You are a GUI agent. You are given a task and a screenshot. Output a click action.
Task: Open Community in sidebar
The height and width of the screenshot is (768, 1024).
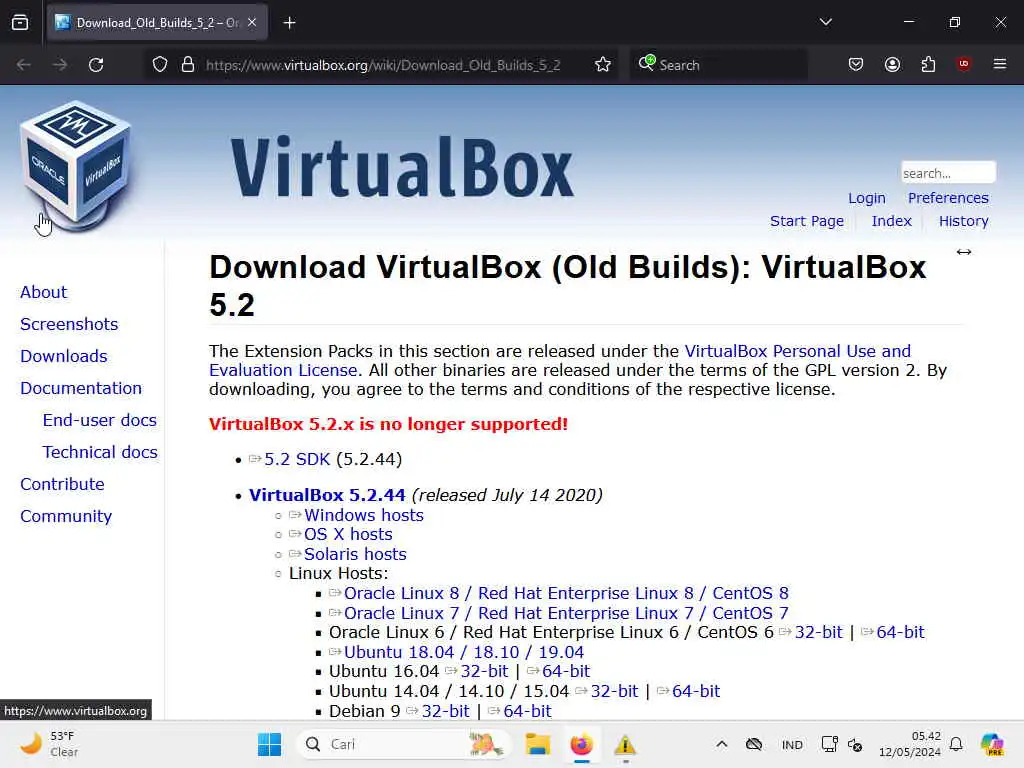[66, 516]
